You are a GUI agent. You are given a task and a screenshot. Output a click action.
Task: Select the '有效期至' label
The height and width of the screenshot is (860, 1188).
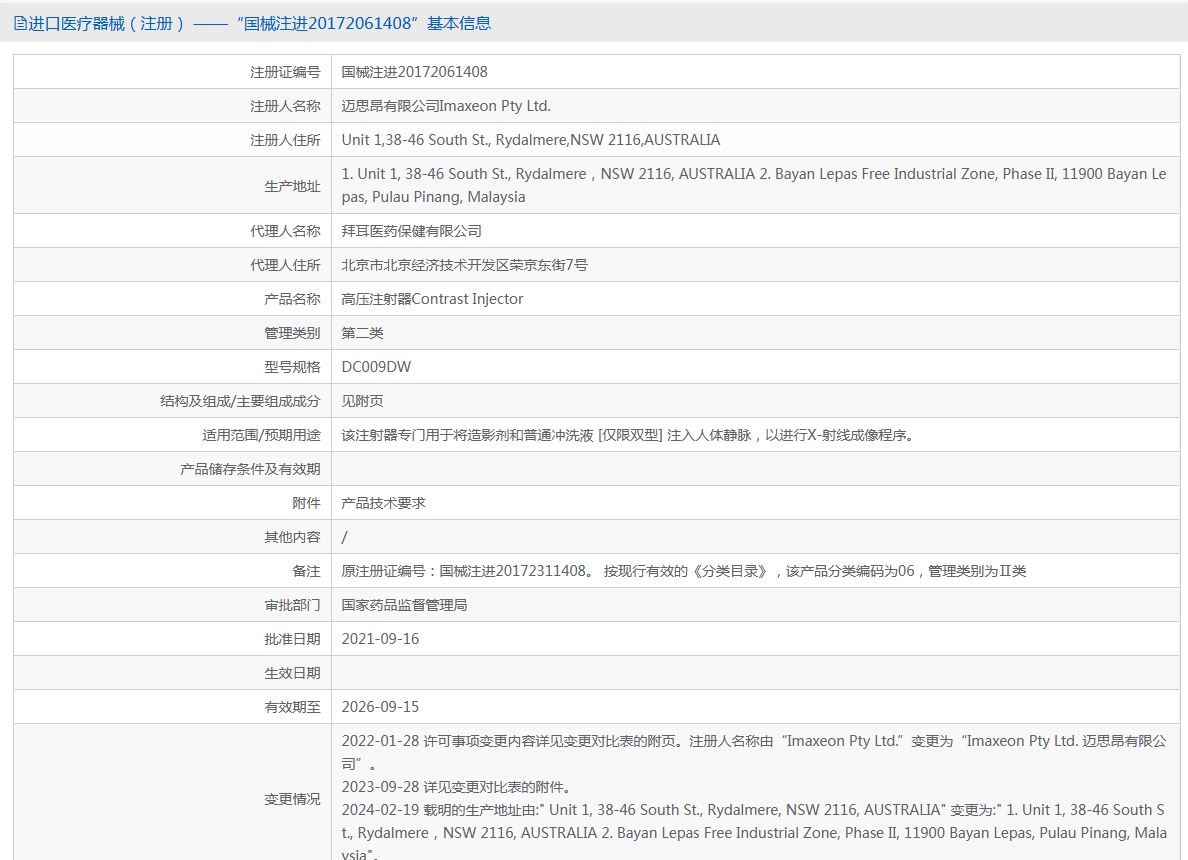292,708
